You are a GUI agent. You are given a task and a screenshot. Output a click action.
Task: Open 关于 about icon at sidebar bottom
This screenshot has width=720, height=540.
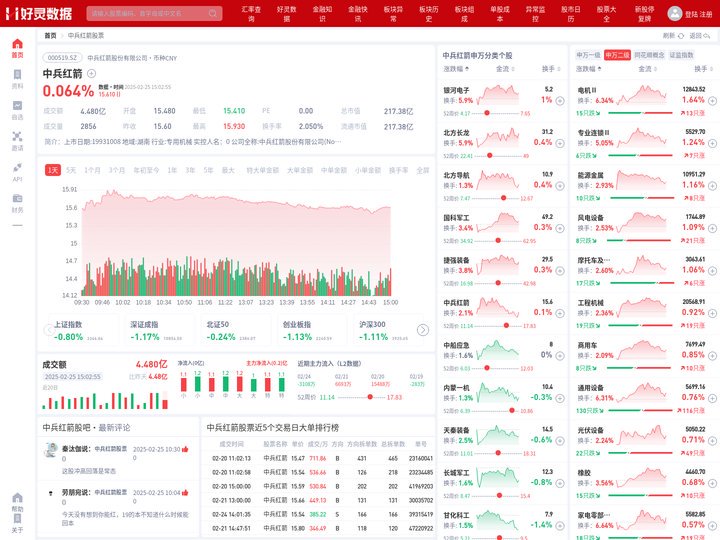click(x=17, y=523)
